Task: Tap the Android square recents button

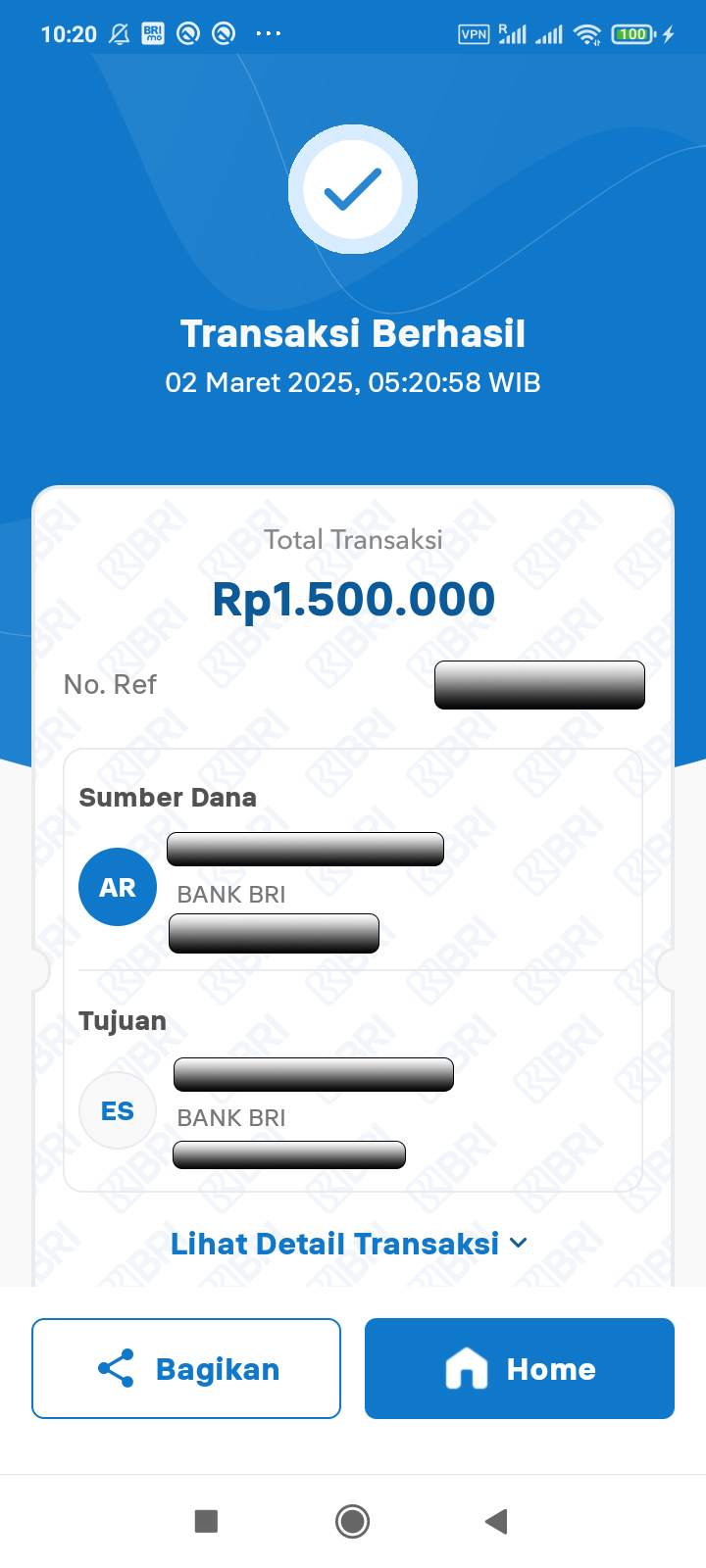Action: tap(206, 1521)
